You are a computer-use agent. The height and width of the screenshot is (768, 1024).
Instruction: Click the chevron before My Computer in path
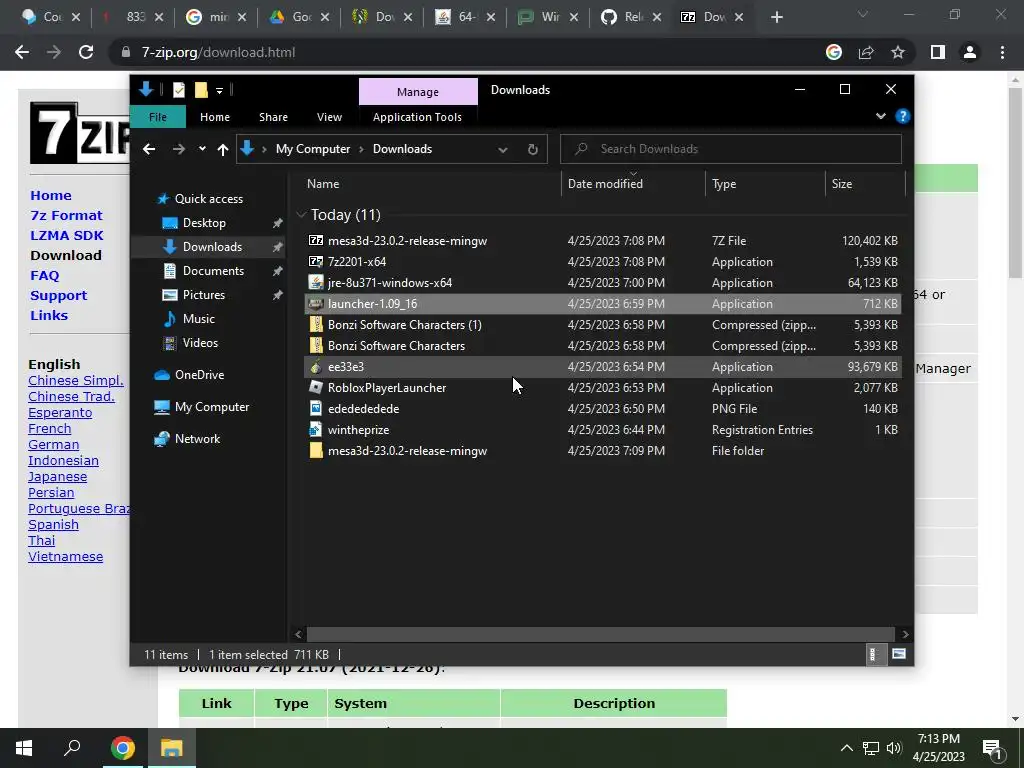point(264,150)
